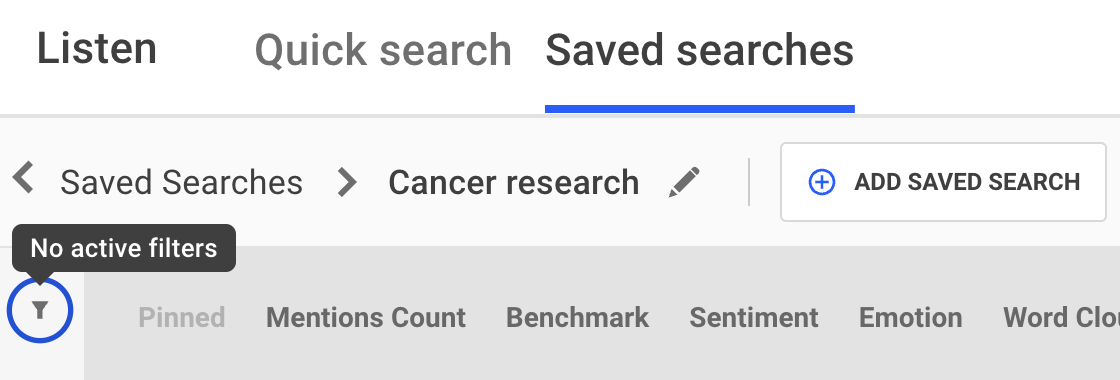Click the plus circle icon for new saved search
The height and width of the screenshot is (380, 1120).
point(821,182)
